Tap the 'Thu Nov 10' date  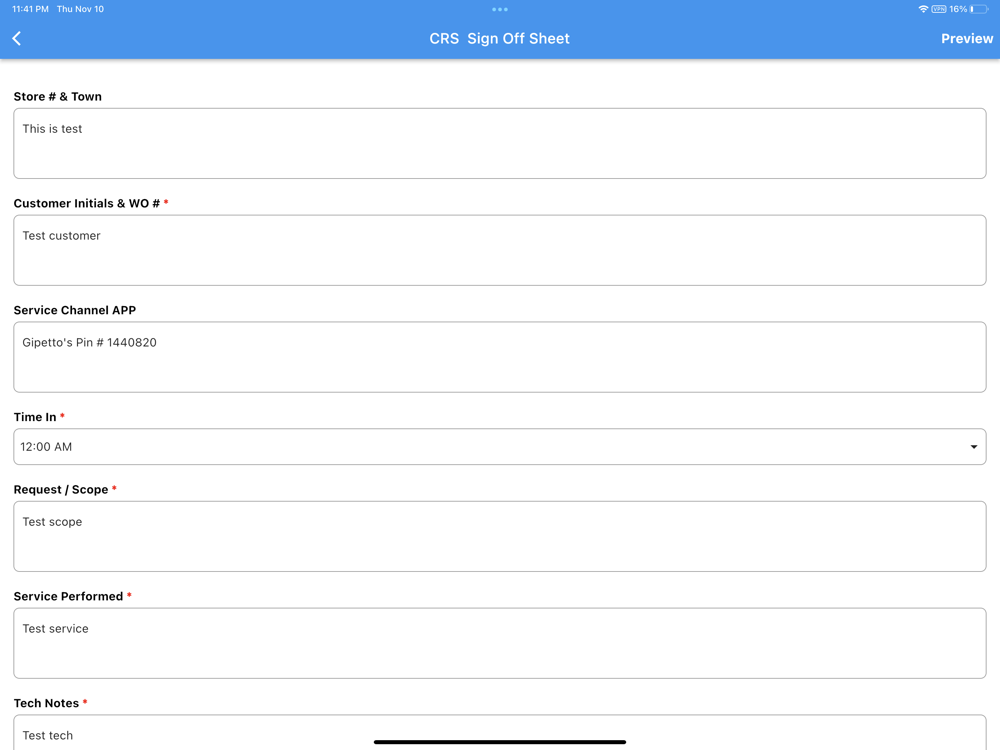pos(80,9)
